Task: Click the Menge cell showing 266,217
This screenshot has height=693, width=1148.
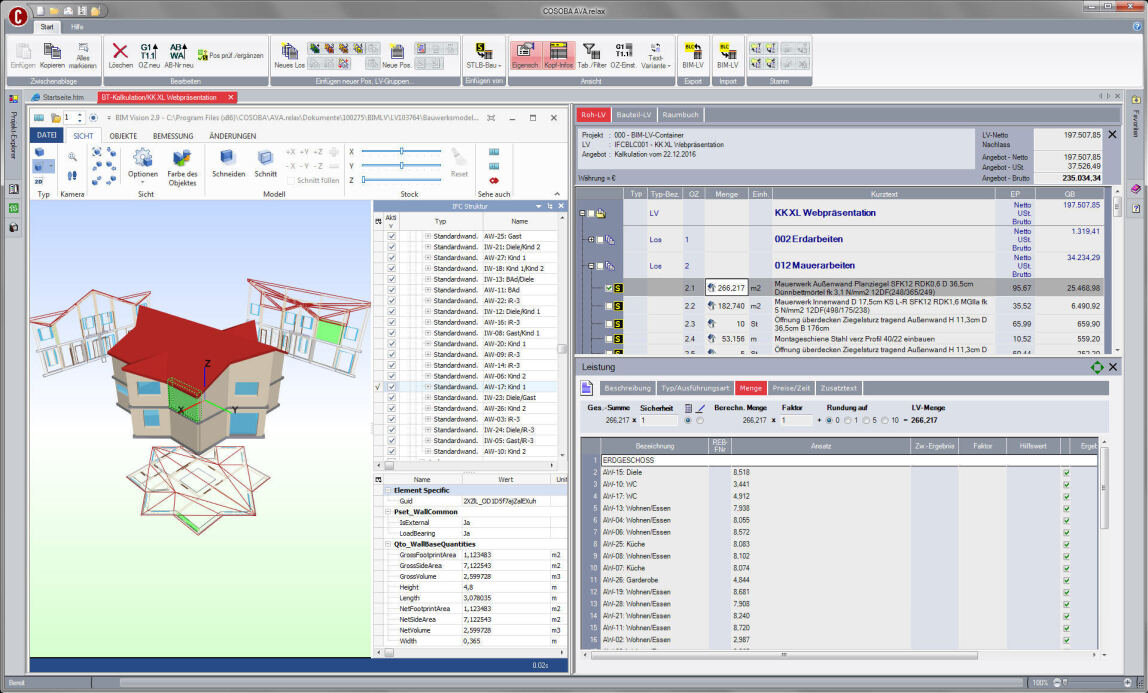Action: 726,288
